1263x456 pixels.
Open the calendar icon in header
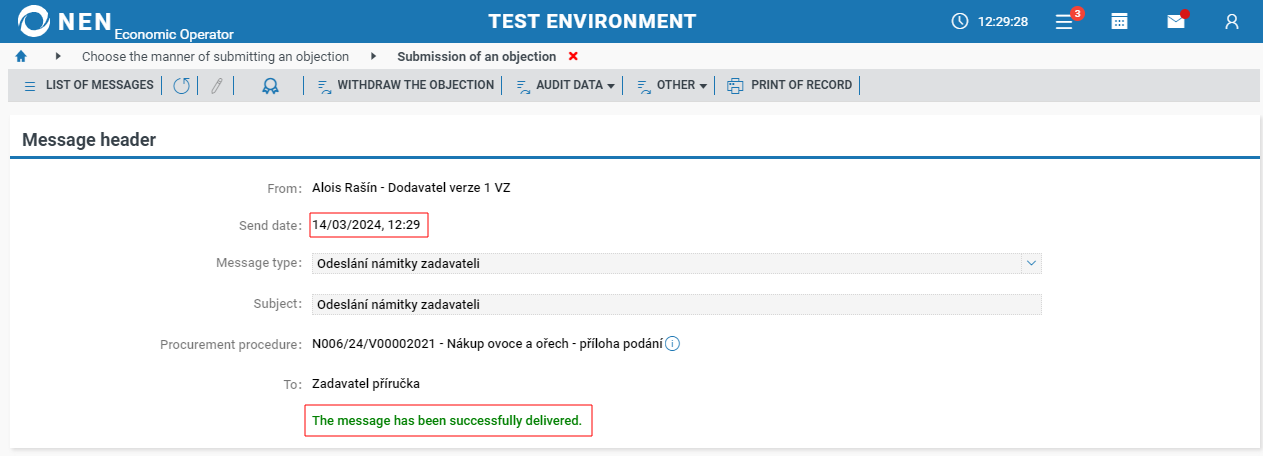(1120, 21)
